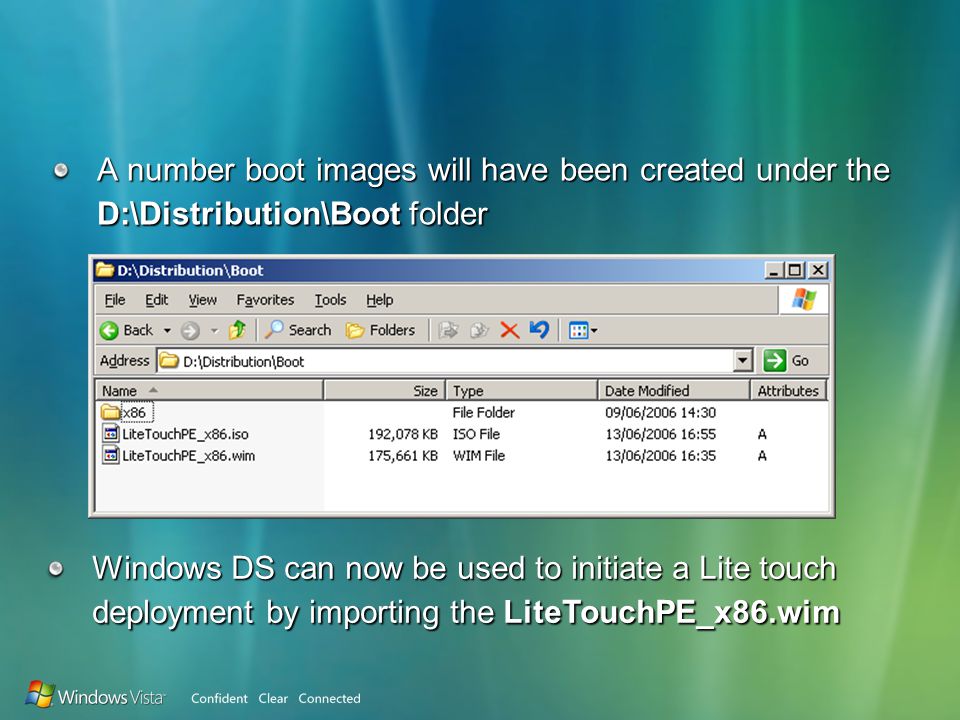The image size is (960, 720).
Task: Click the Forward arrow icon
Action: coord(190,331)
